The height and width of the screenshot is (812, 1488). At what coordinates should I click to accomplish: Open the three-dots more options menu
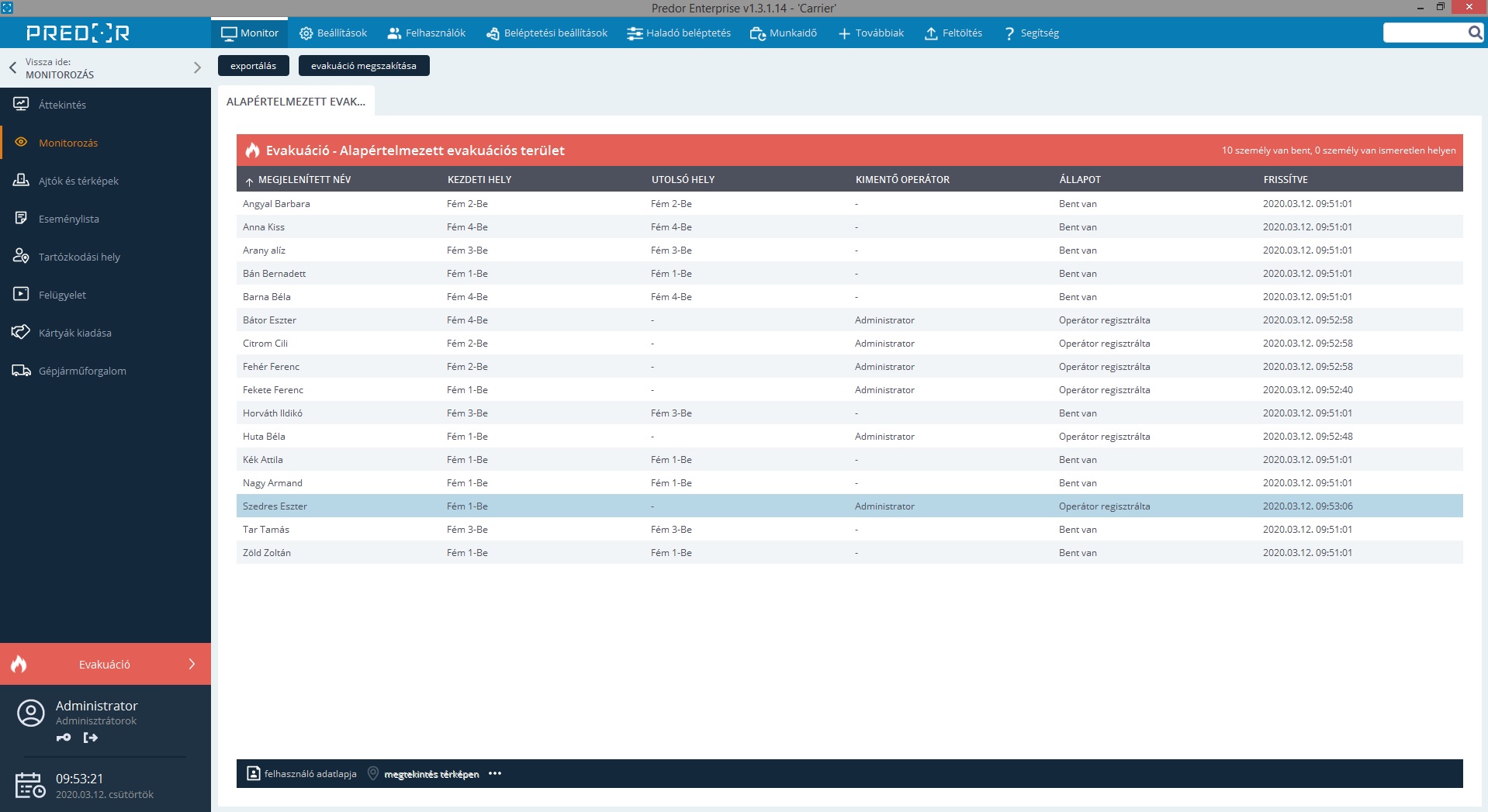(x=495, y=773)
